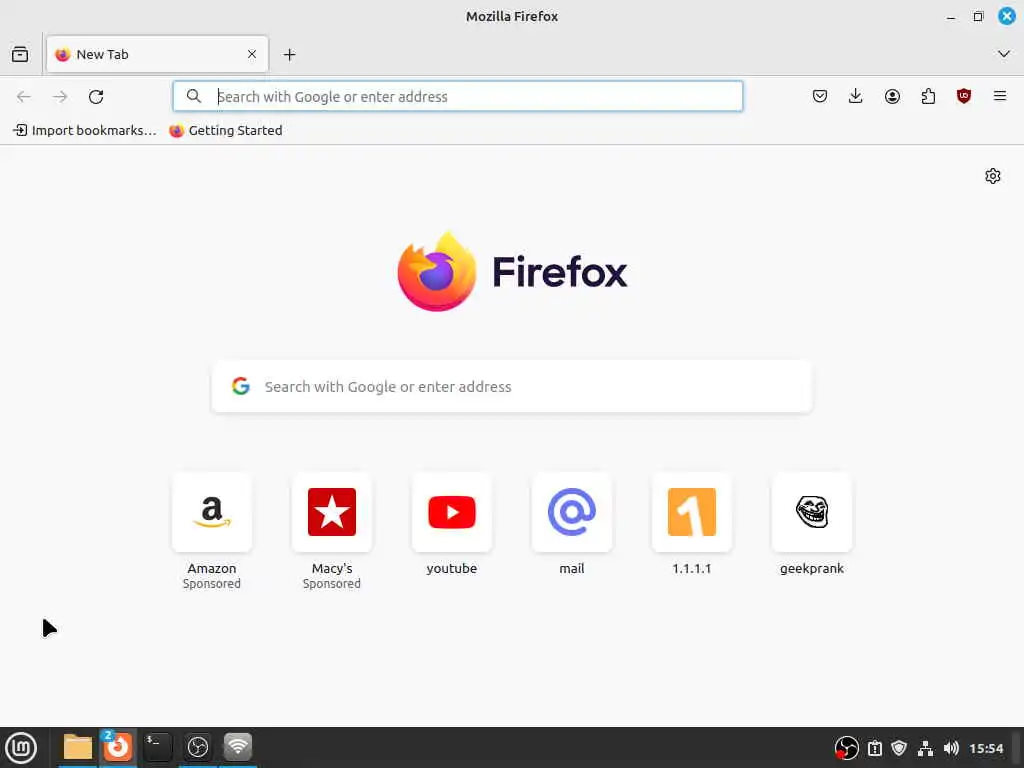
Task: Click the OBS recording tray icon
Action: pyautogui.click(x=846, y=748)
